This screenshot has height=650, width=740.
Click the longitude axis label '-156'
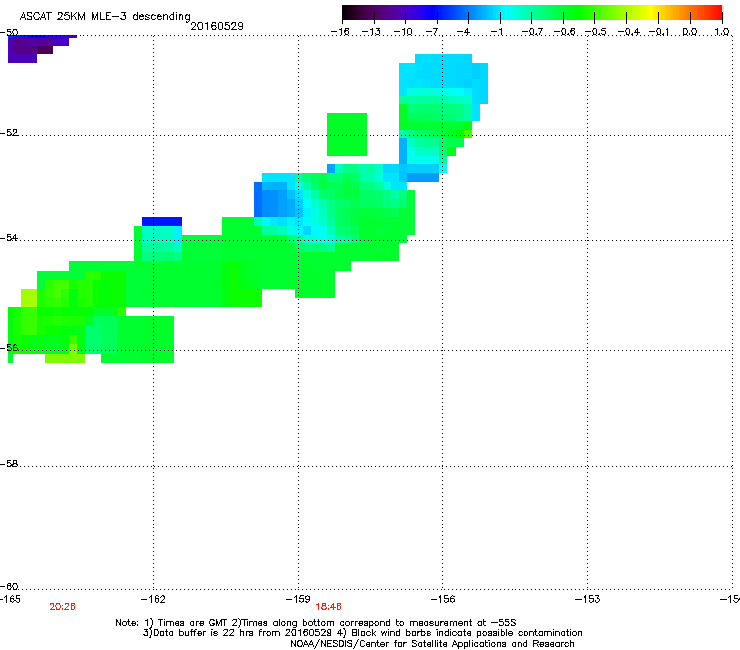443,599
